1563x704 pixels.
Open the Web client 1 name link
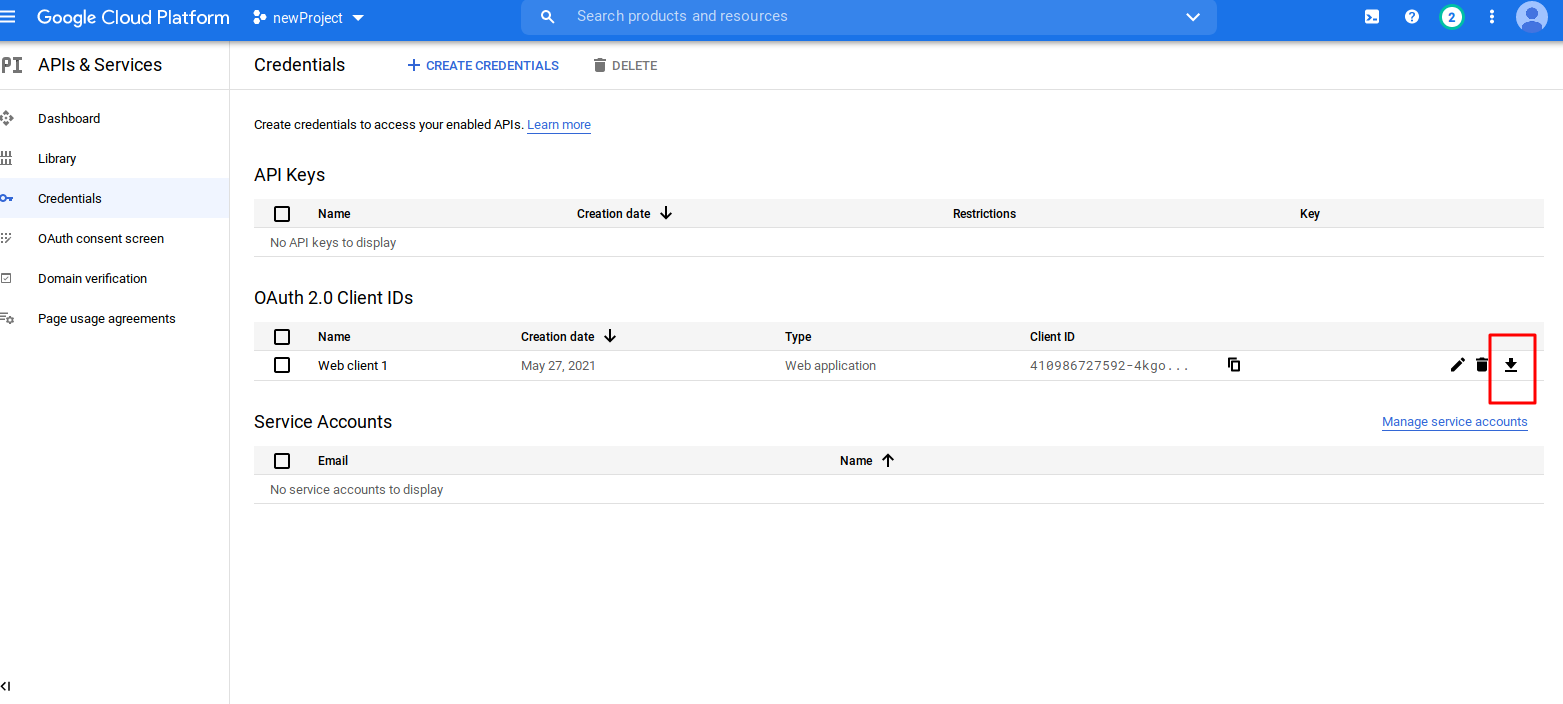(353, 366)
